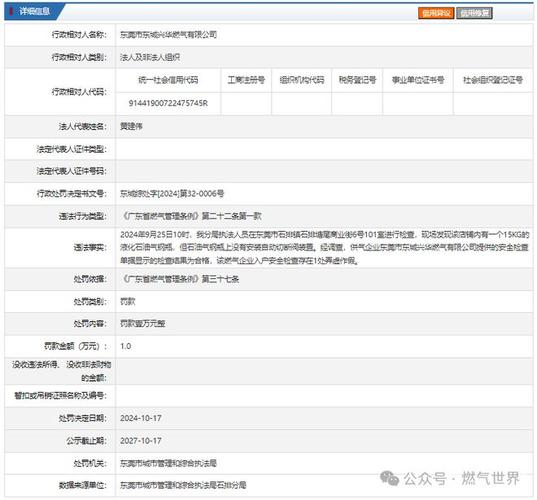
Task: Click the 罚款 value in 处罚类别 row
Action: point(128,301)
